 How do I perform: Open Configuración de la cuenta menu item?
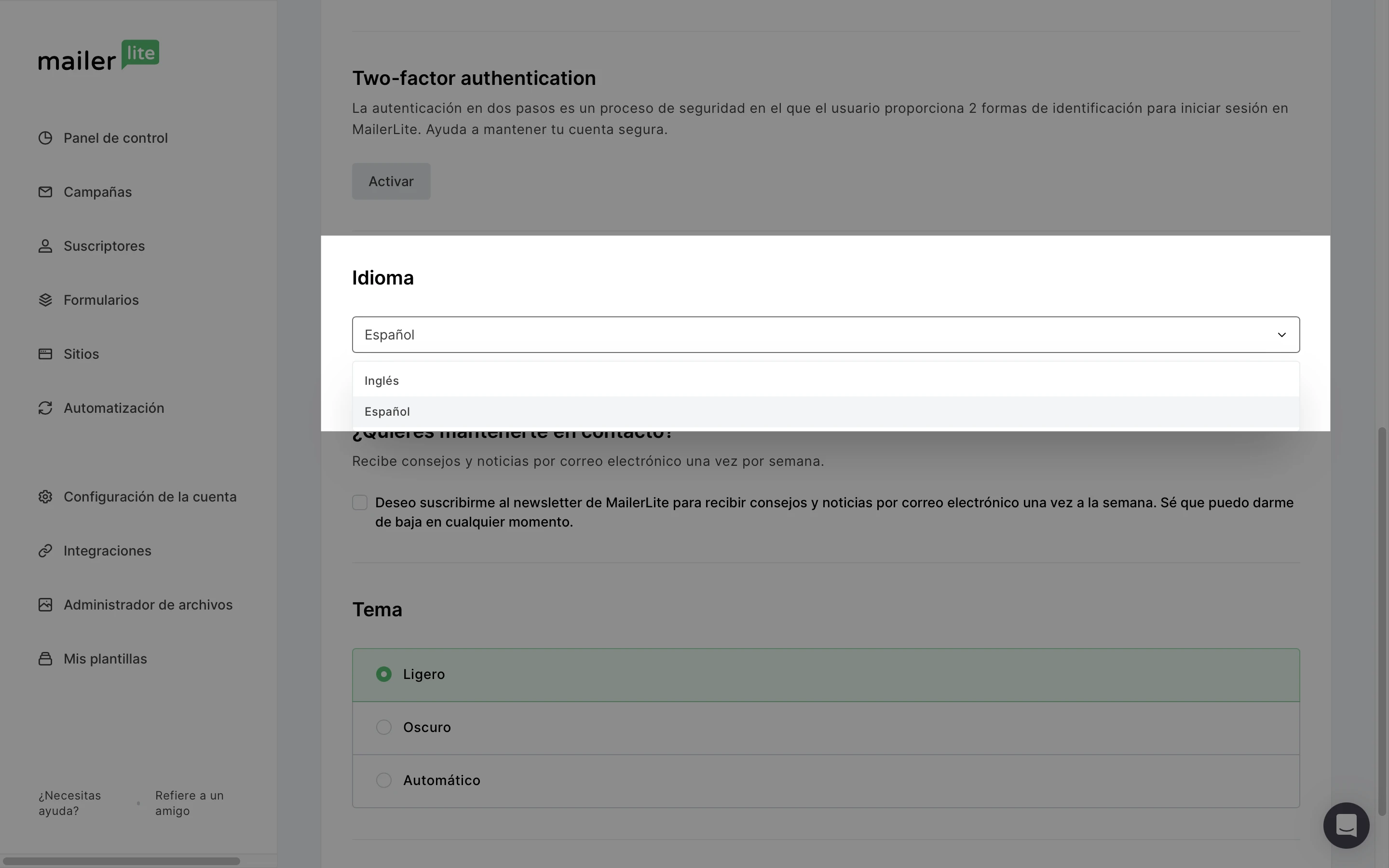point(150,497)
